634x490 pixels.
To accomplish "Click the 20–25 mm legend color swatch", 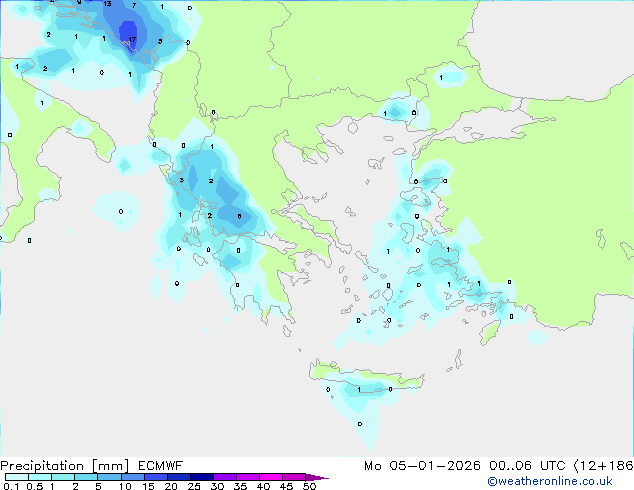I will click(179, 477).
